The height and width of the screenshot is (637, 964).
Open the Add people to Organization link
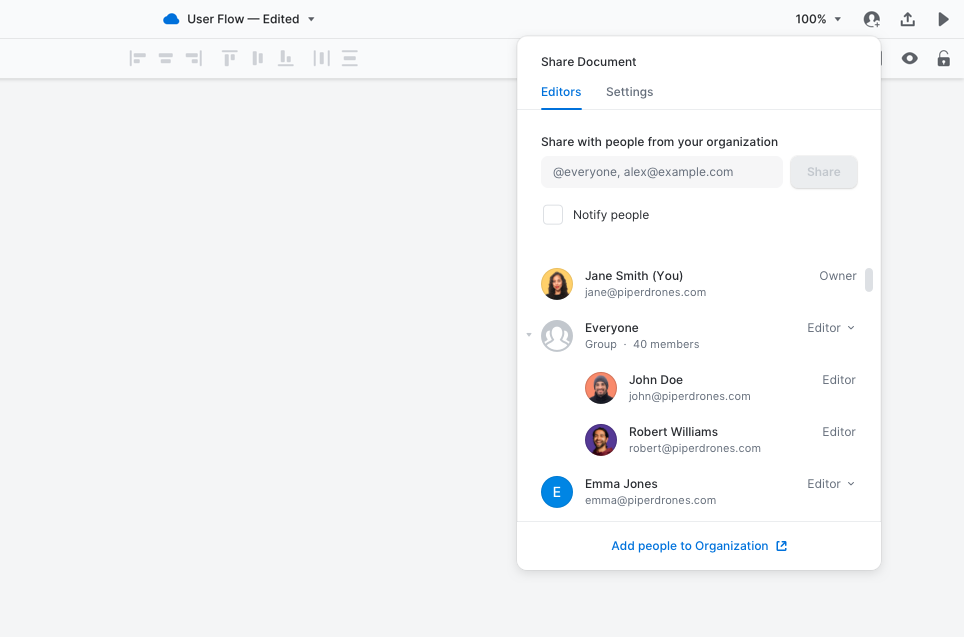click(x=699, y=546)
